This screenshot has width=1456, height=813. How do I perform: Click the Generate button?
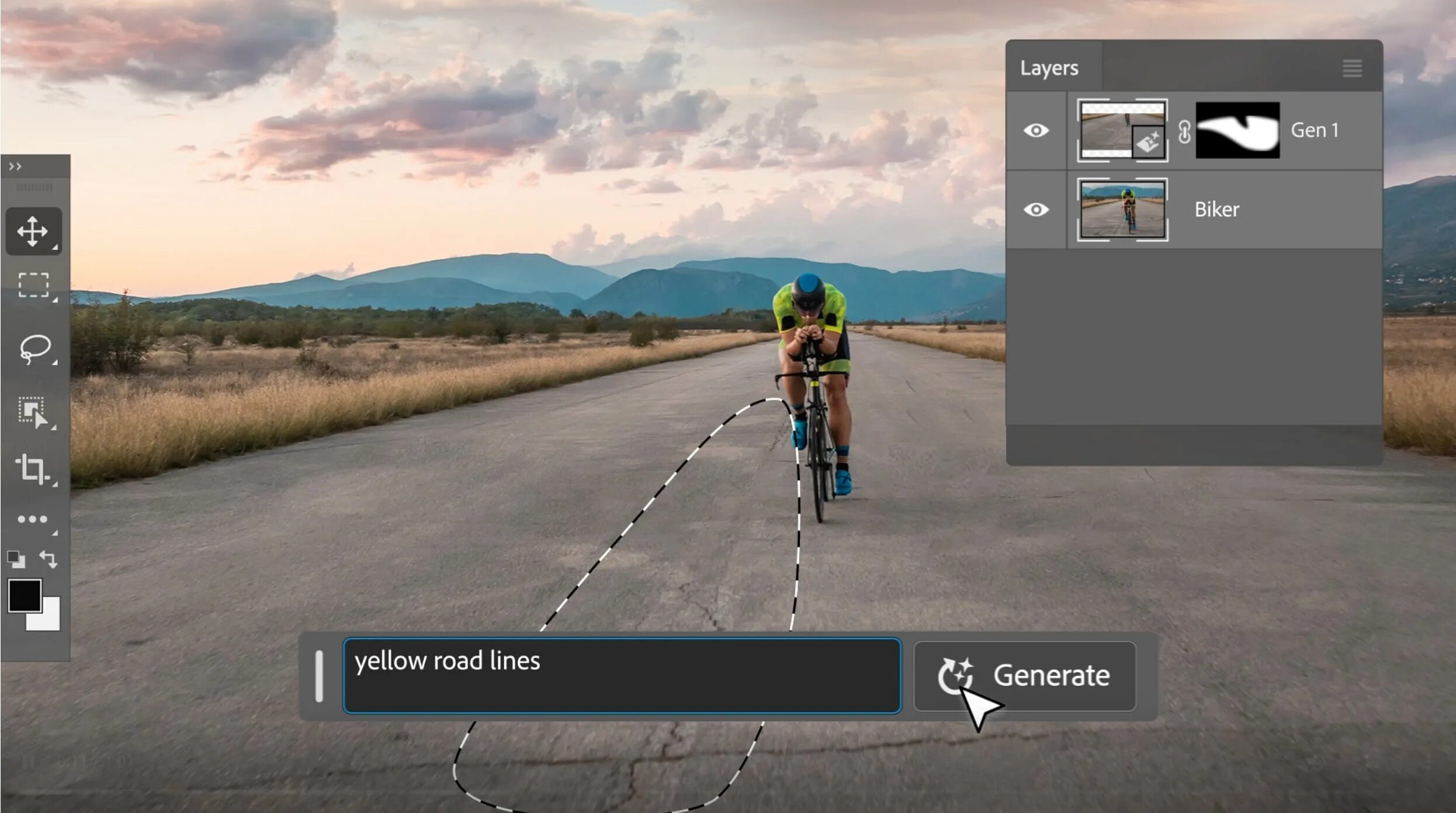[x=1025, y=676]
